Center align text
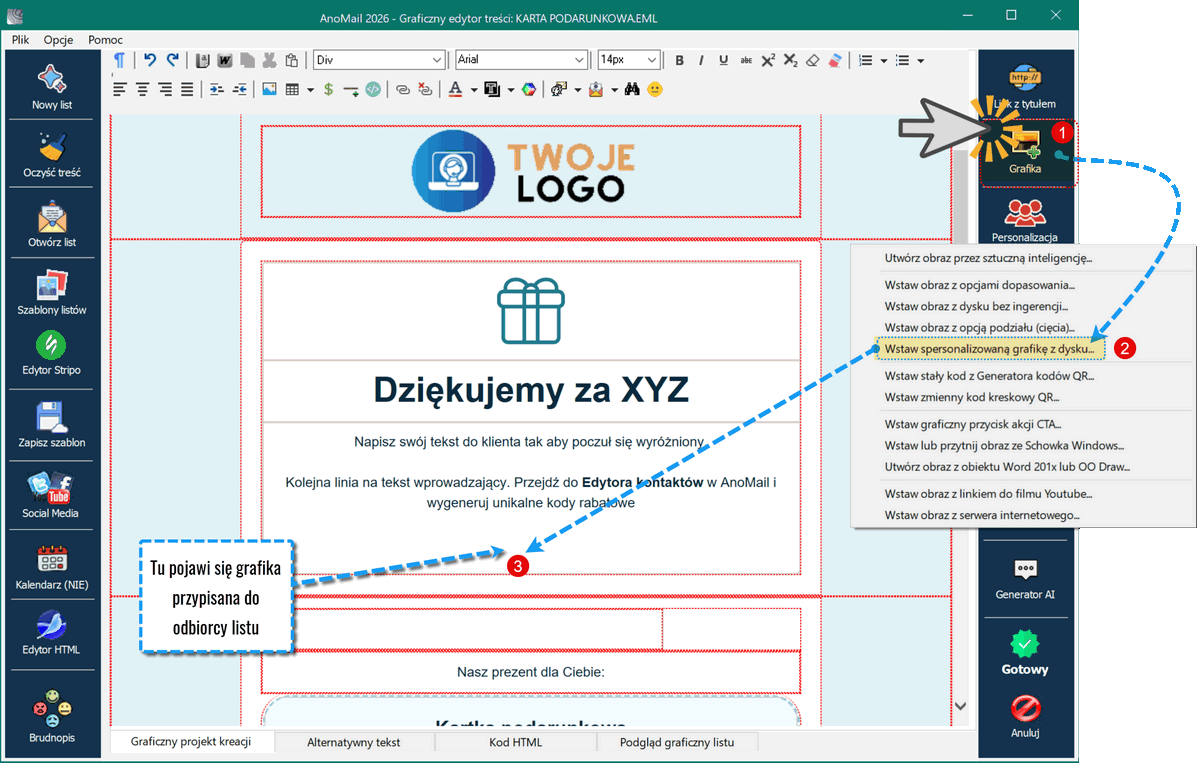Screen dimensions: 1200x763 tap(143, 89)
